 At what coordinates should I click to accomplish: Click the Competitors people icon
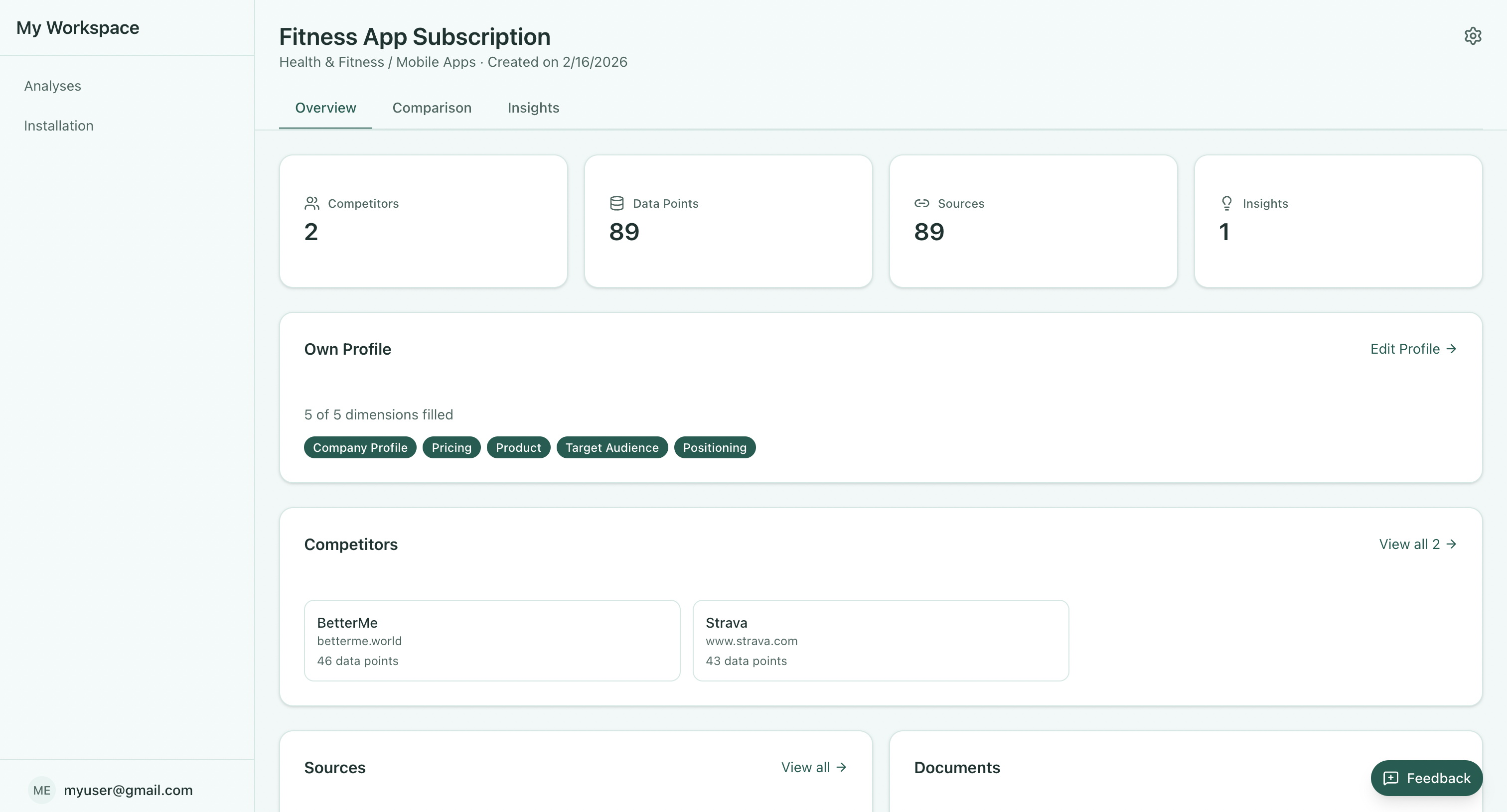click(312, 203)
